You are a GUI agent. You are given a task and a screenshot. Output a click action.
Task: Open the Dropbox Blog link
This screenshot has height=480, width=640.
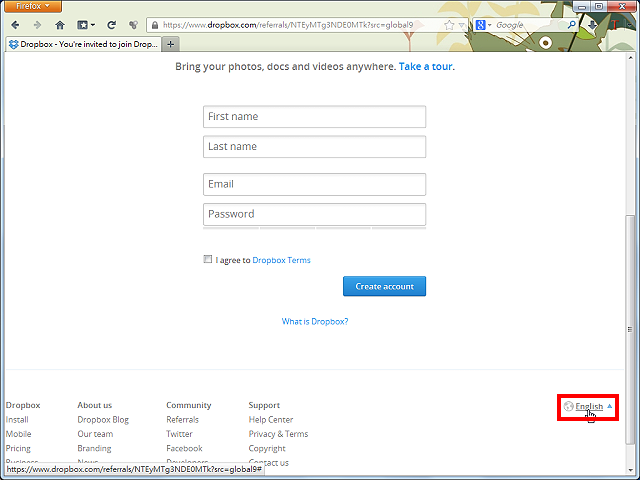103,420
